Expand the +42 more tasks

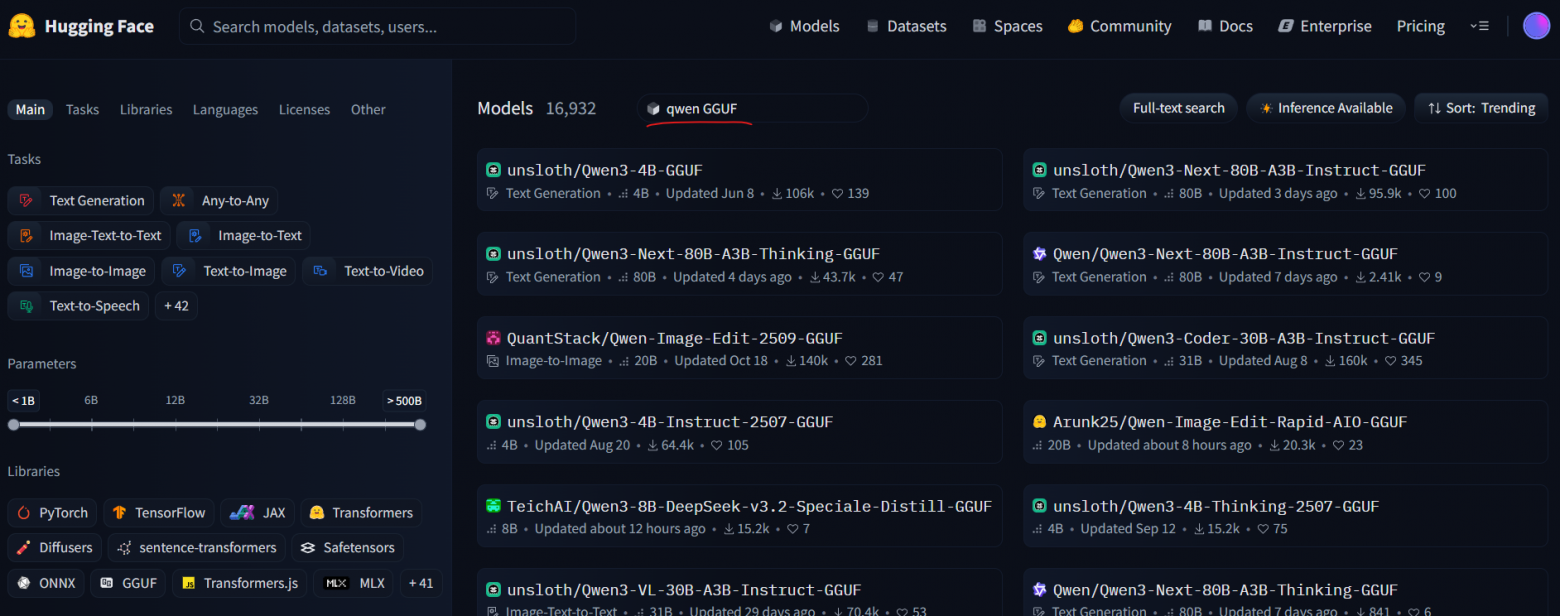176,305
